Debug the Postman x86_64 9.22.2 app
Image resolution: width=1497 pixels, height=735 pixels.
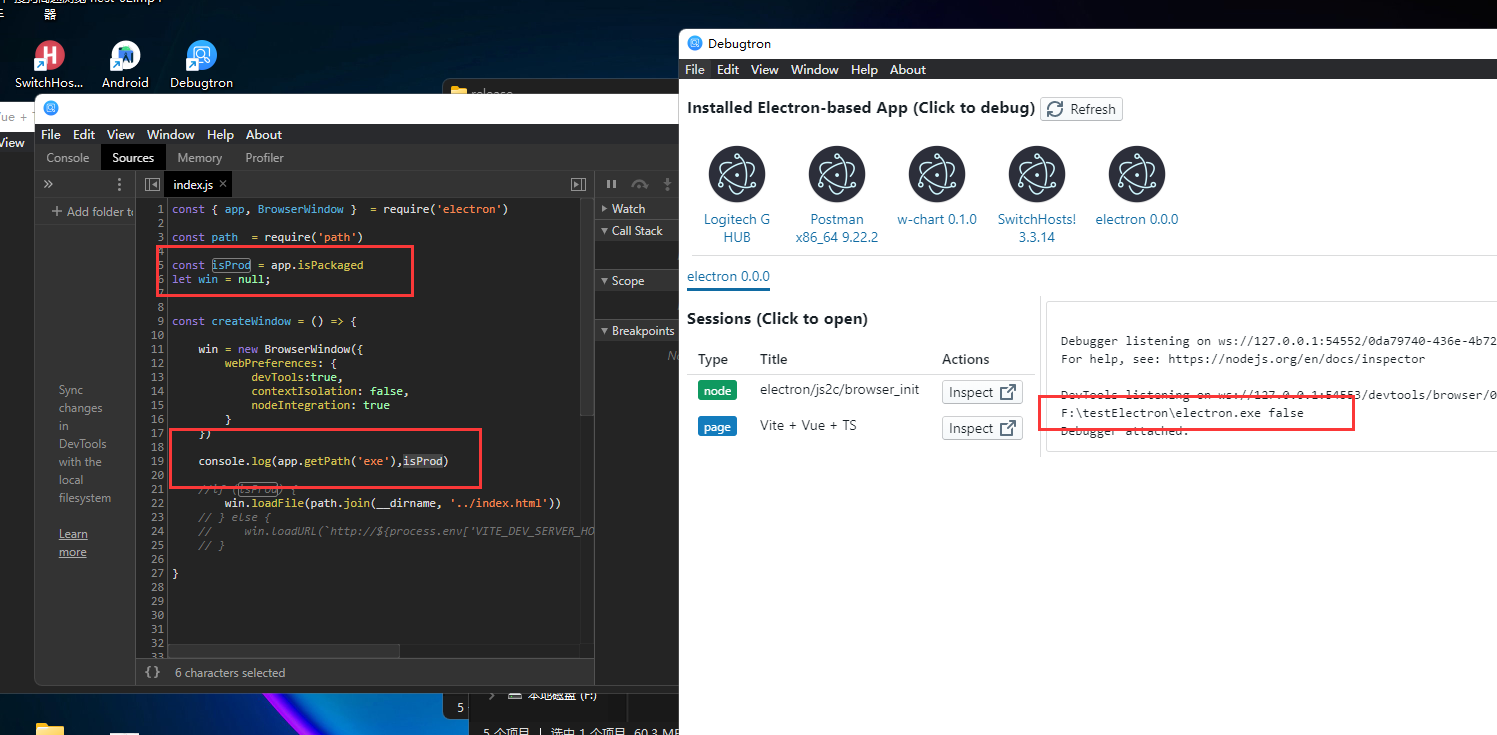point(837,174)
